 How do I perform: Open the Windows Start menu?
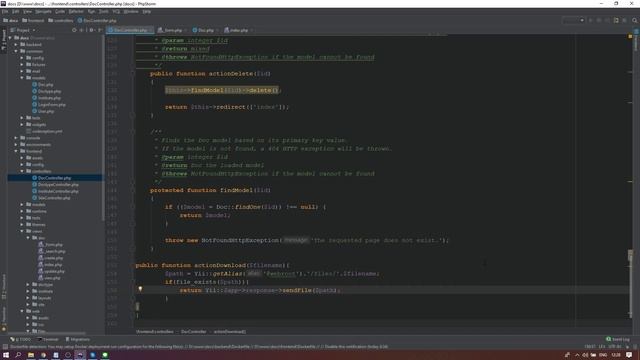click(6, 355)
